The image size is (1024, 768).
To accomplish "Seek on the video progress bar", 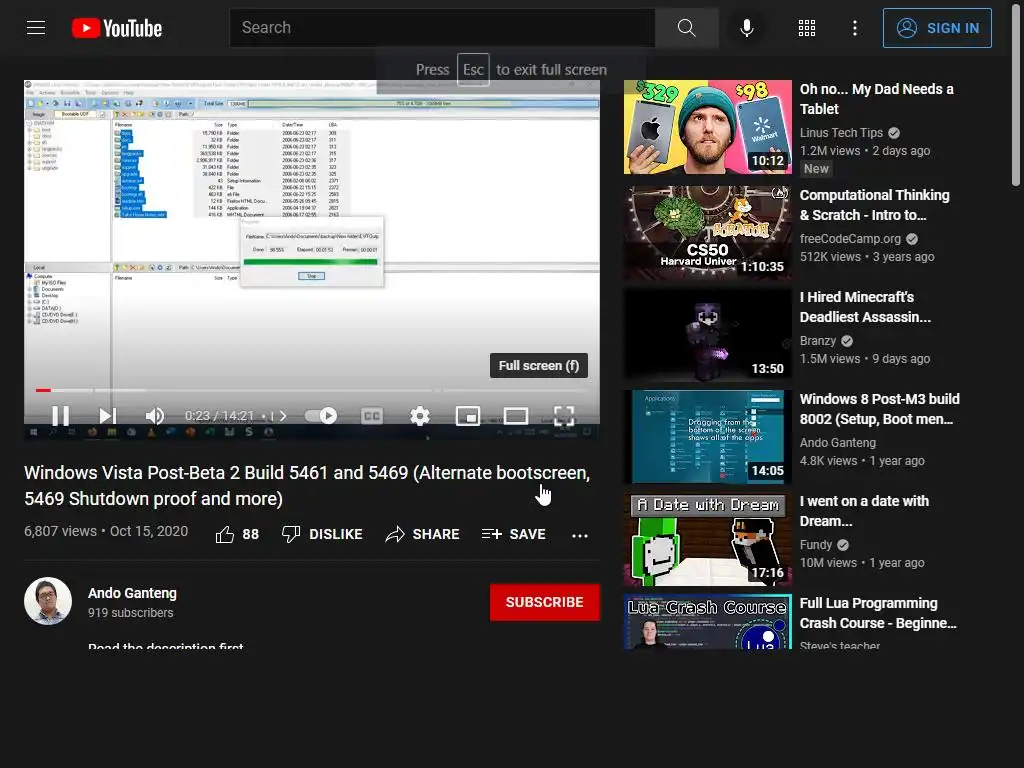I will tap(312, 391).
